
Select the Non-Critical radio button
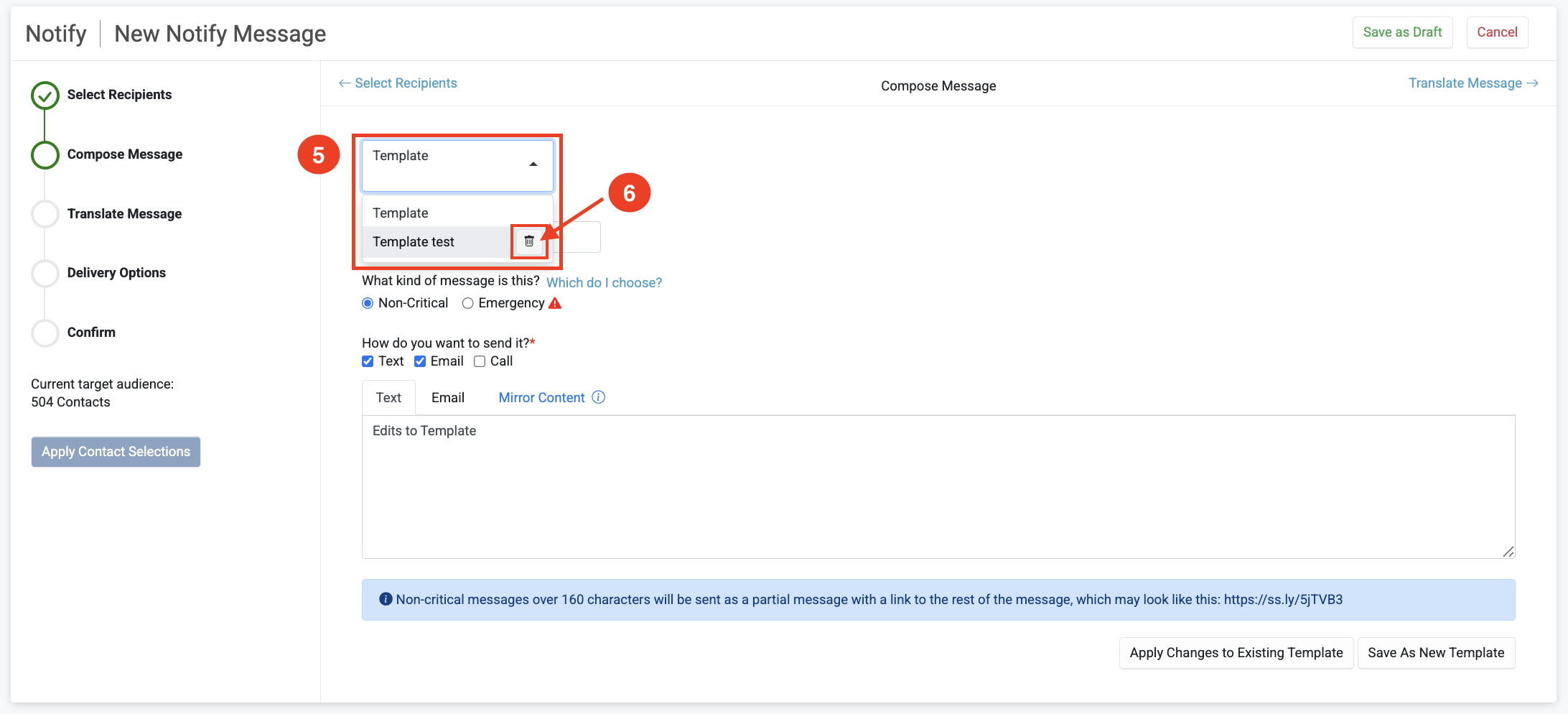(368, 303)
